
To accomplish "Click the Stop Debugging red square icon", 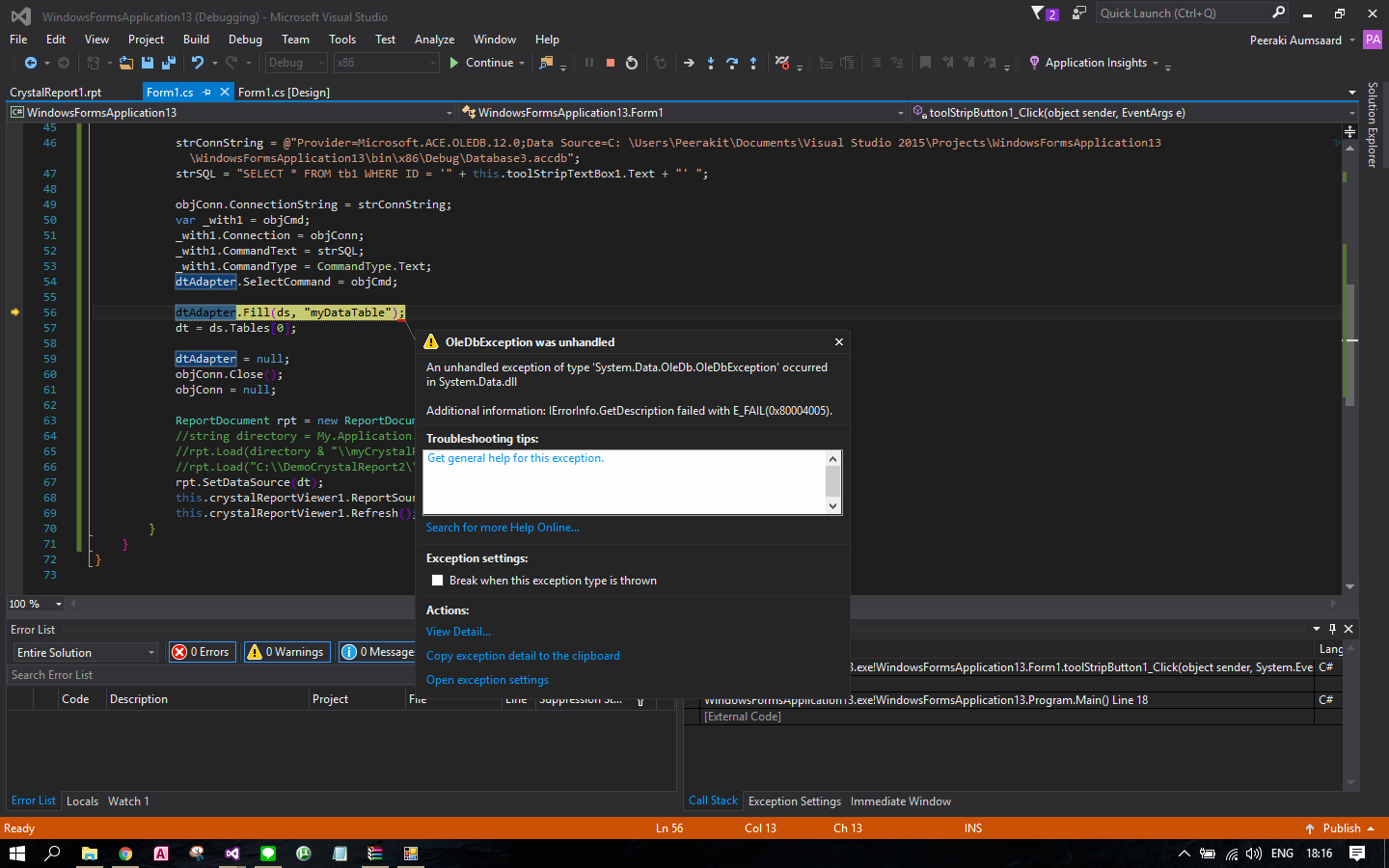I will click(x=611, y=63).
